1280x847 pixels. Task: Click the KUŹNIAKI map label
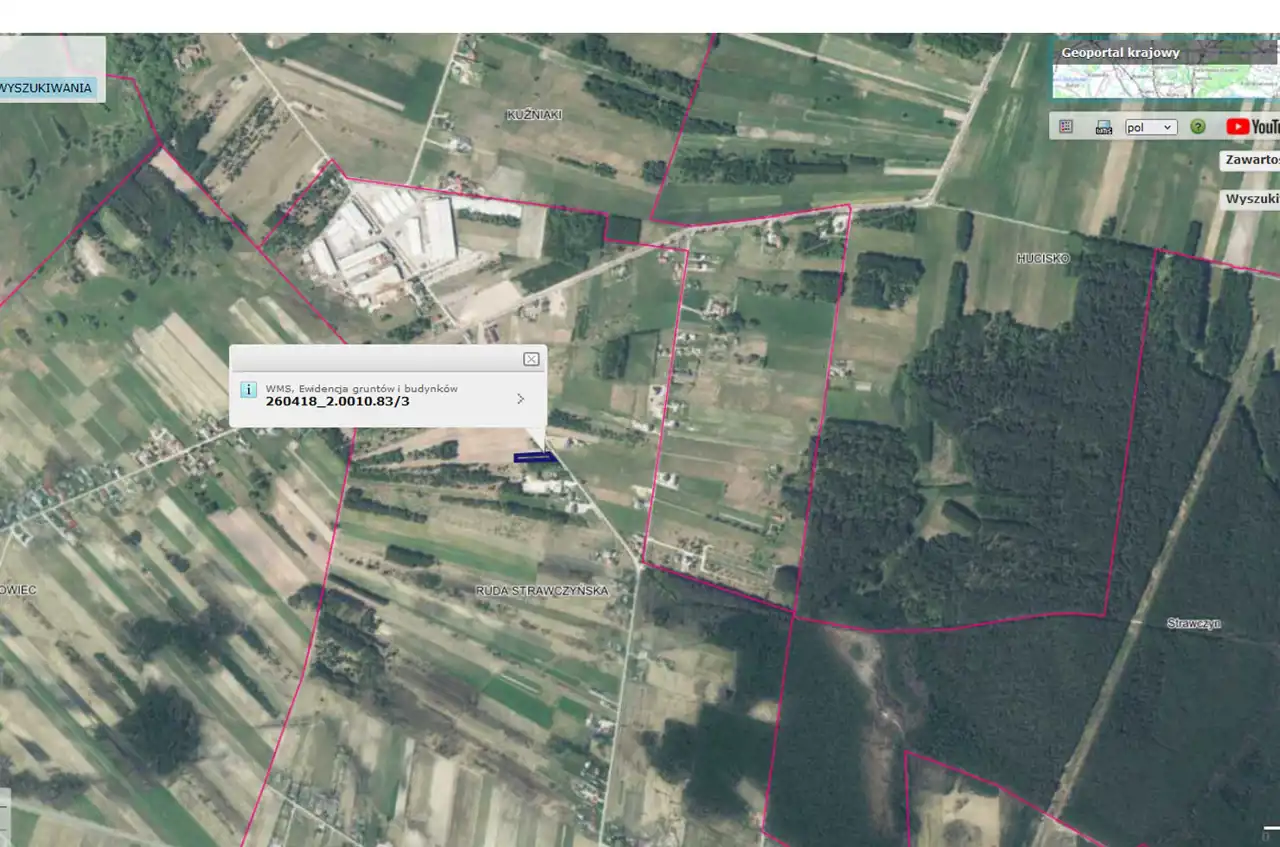point(534,115)
